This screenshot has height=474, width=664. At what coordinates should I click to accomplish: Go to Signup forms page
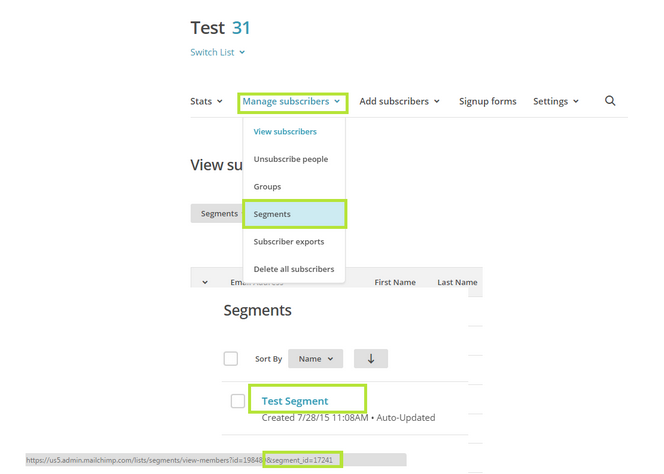pos(488,101)
